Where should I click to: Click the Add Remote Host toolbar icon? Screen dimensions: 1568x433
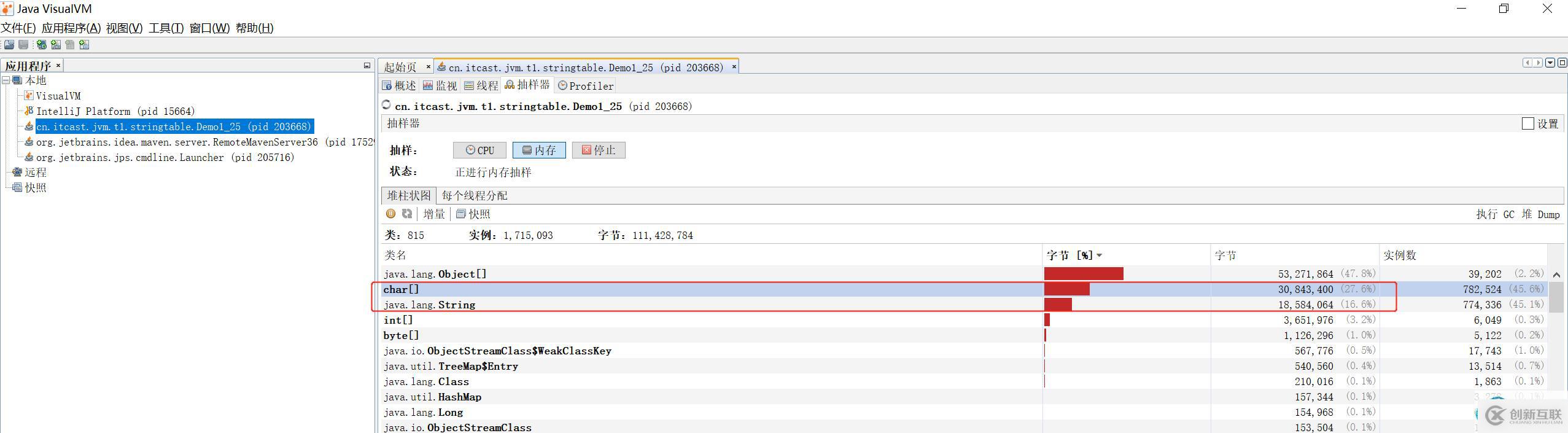[41, 44]
